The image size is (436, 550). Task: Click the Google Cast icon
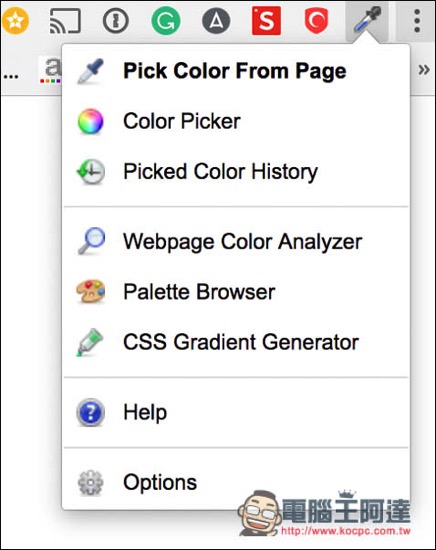pos(65,21)
